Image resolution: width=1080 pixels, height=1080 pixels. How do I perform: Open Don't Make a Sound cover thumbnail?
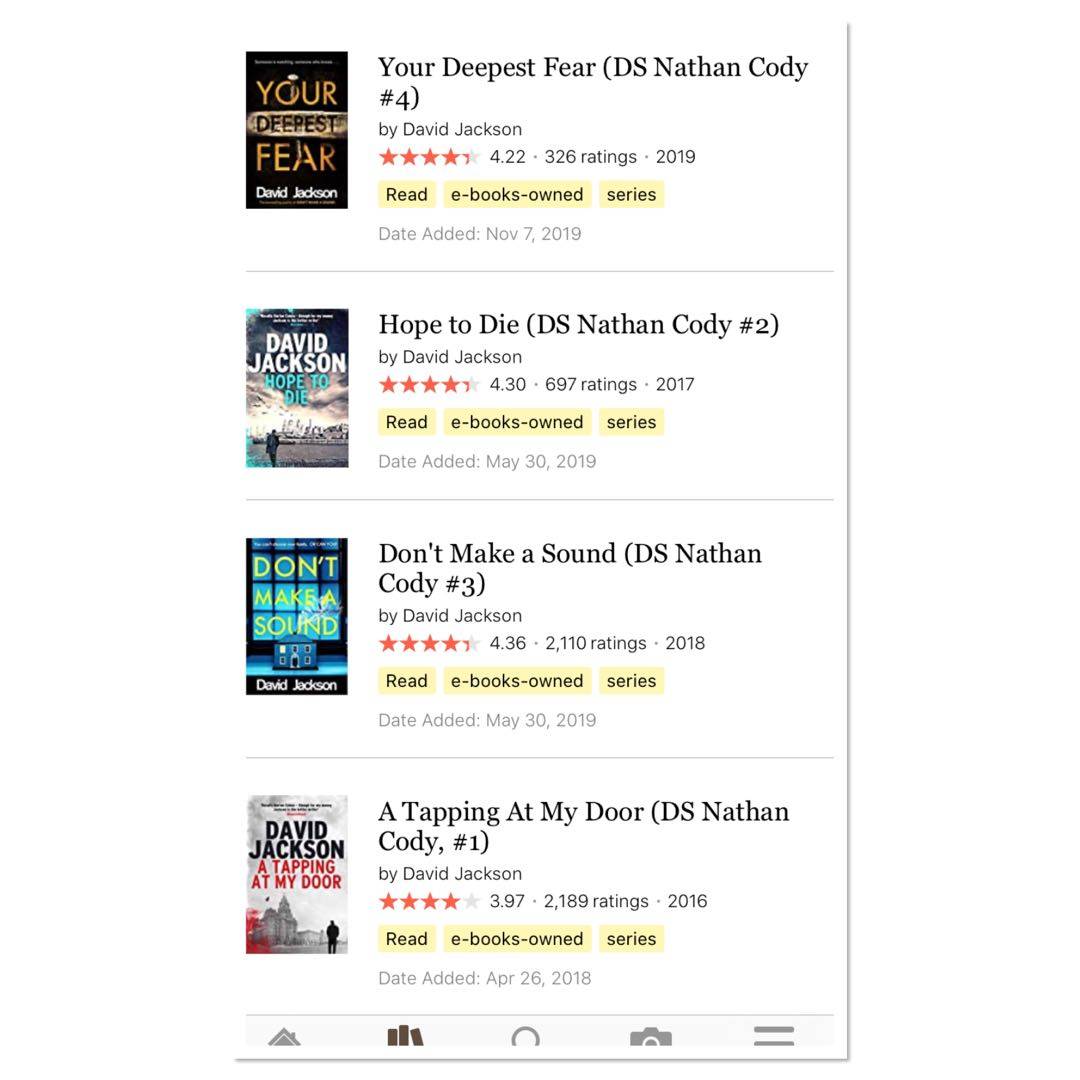tap(297, 616)
